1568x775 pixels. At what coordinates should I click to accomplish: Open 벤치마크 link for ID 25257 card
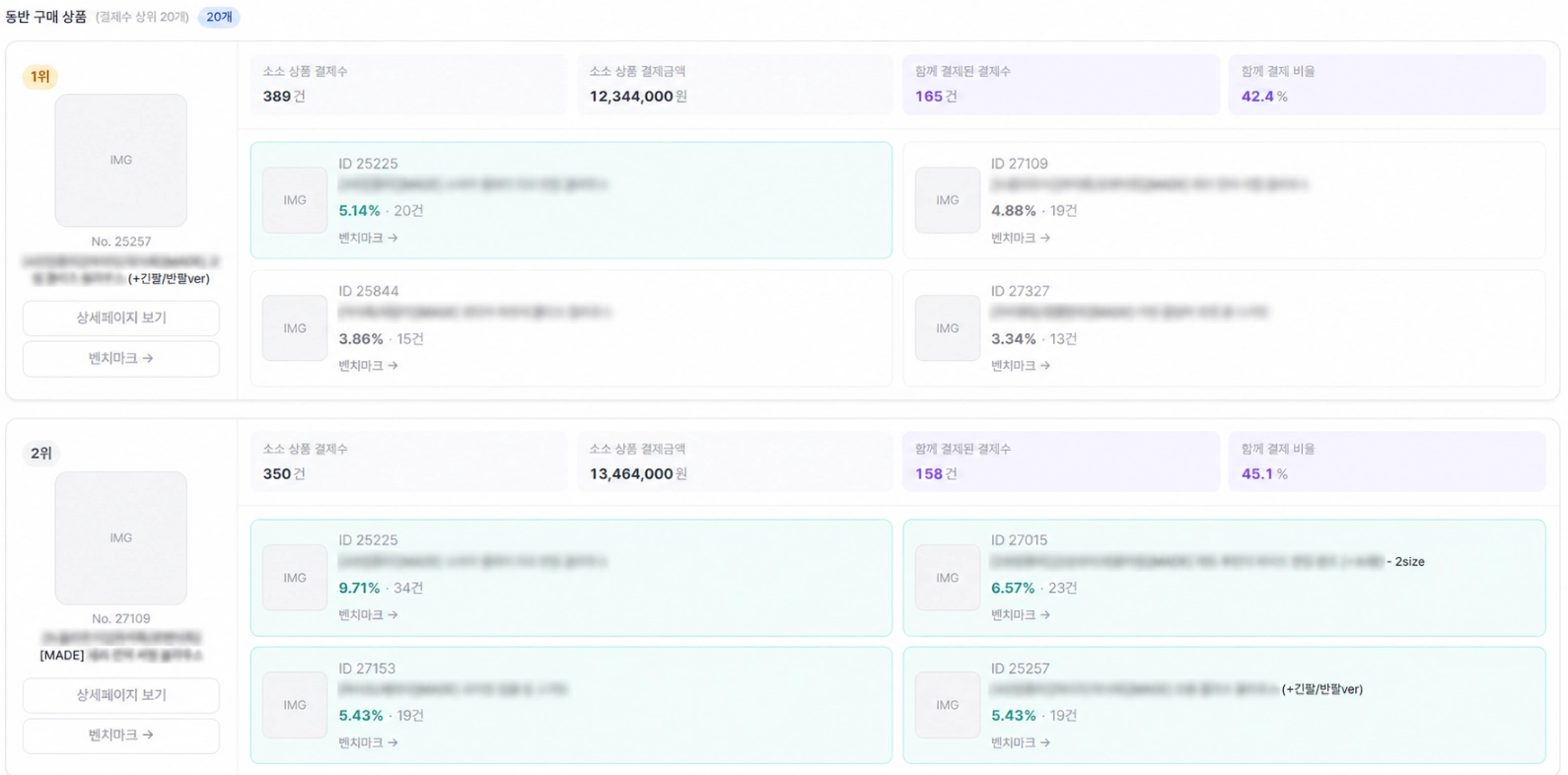(1020, 742)
